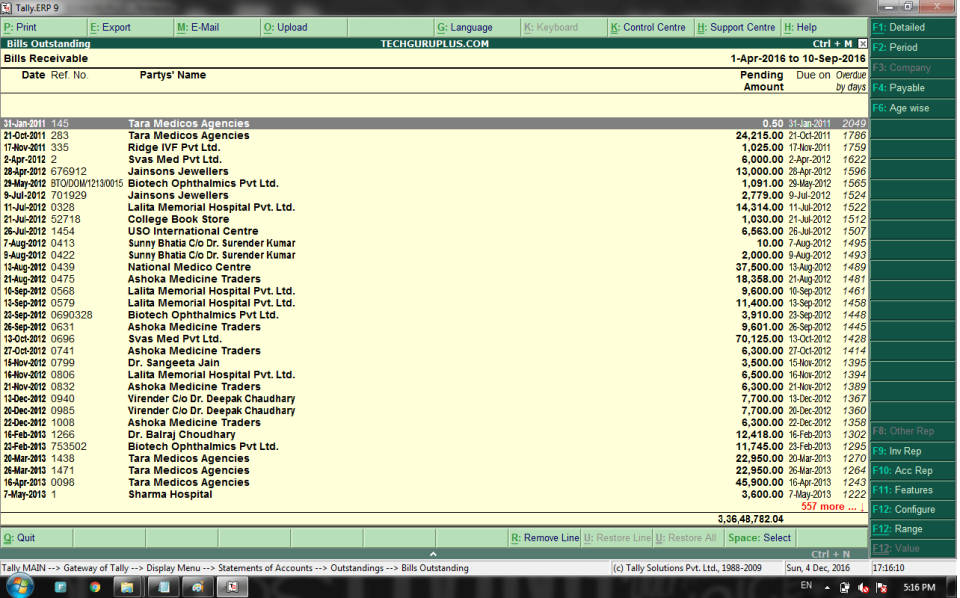This screenshot has height=598, width=960.
Task: Select Dr. Balraj Choudhary row
Action: [434, 435]
